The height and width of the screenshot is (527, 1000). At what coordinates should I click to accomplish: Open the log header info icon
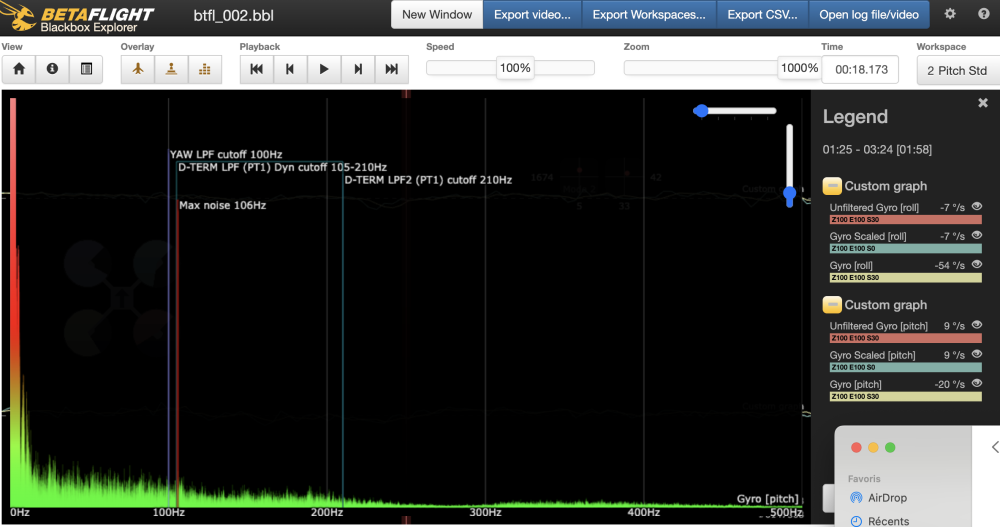coord(53,69)
